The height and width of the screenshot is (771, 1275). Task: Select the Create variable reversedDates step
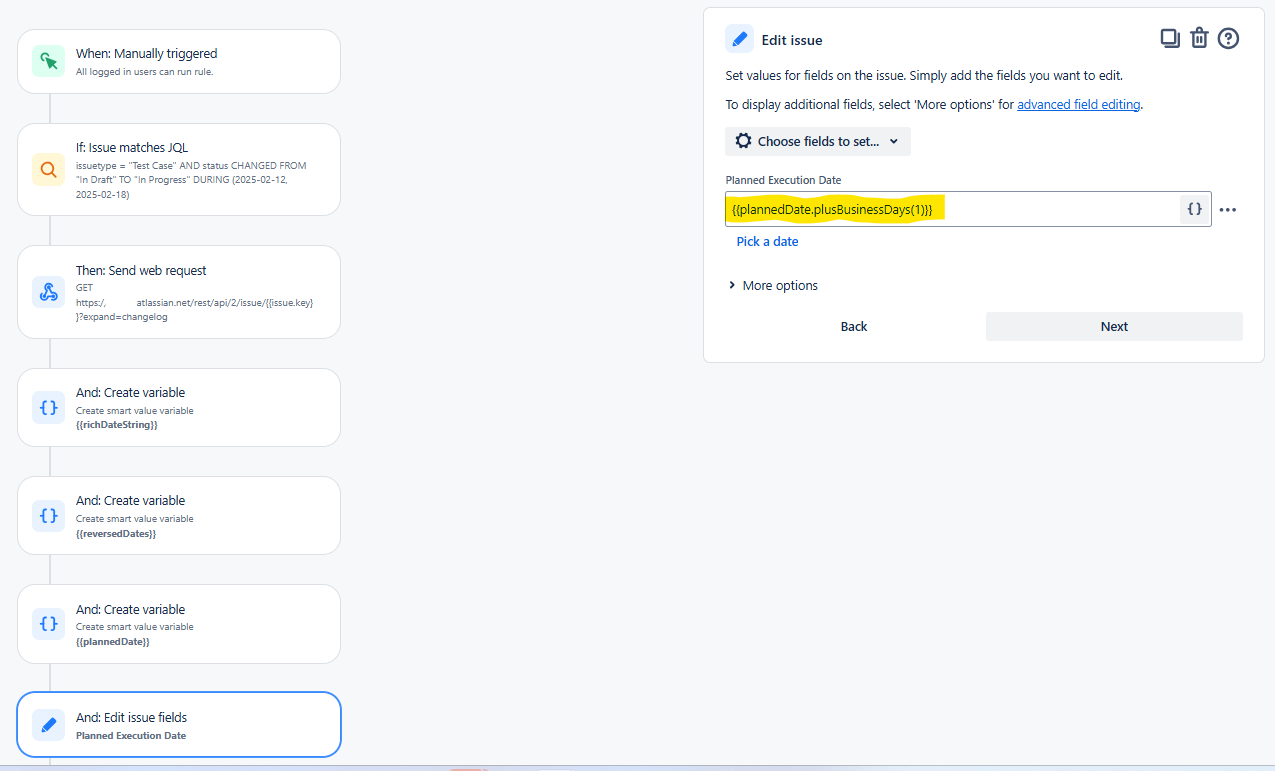click(179, 516)
